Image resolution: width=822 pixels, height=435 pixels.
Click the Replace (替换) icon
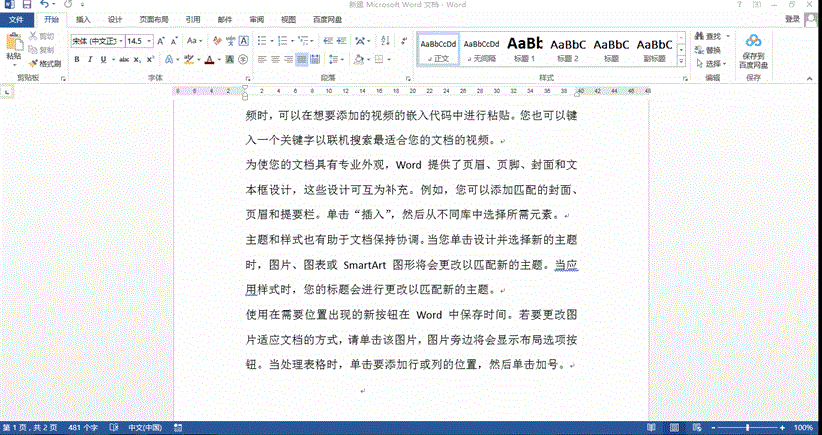(706, 50)
